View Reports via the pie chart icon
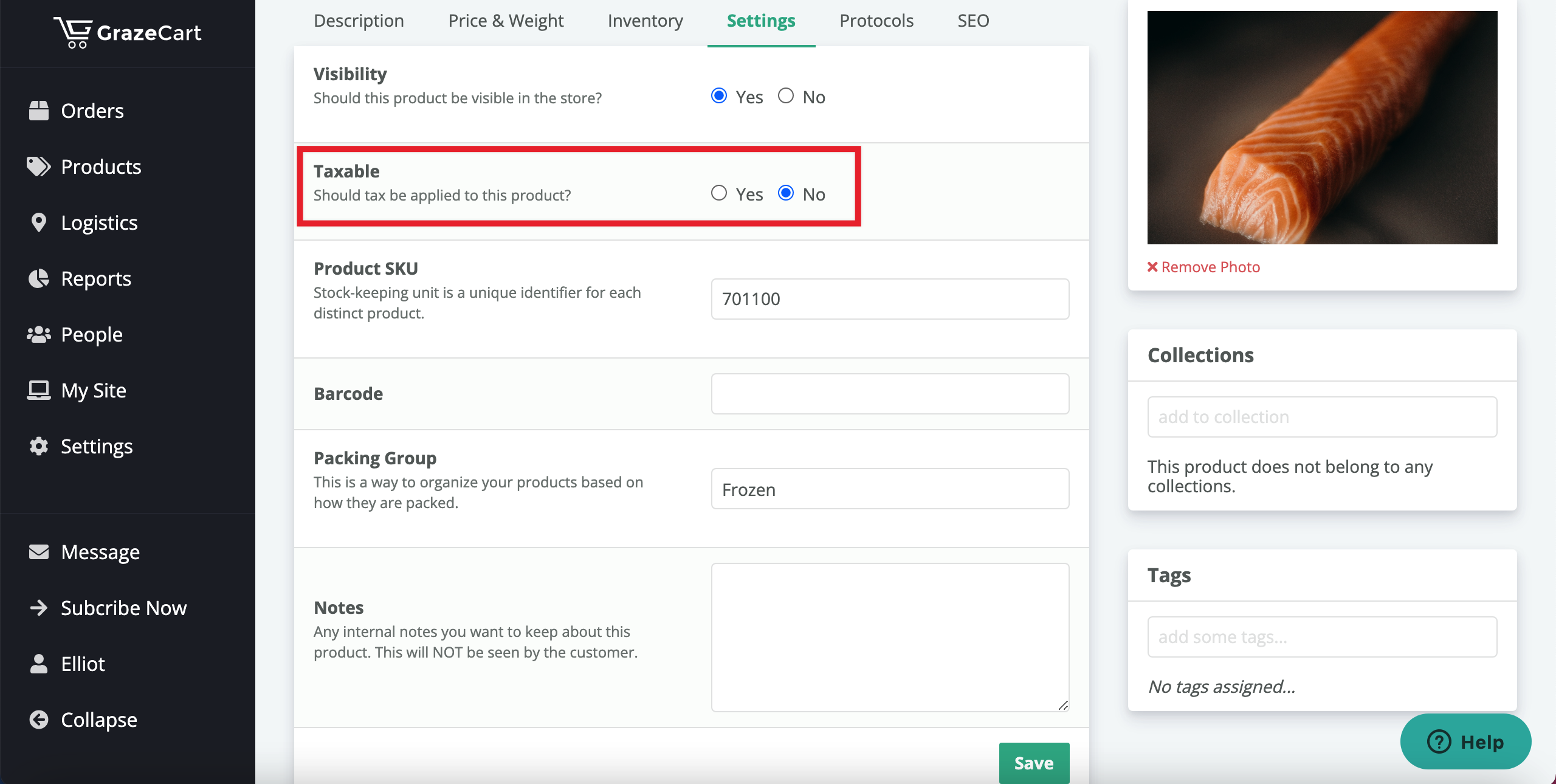 (38, 278)
